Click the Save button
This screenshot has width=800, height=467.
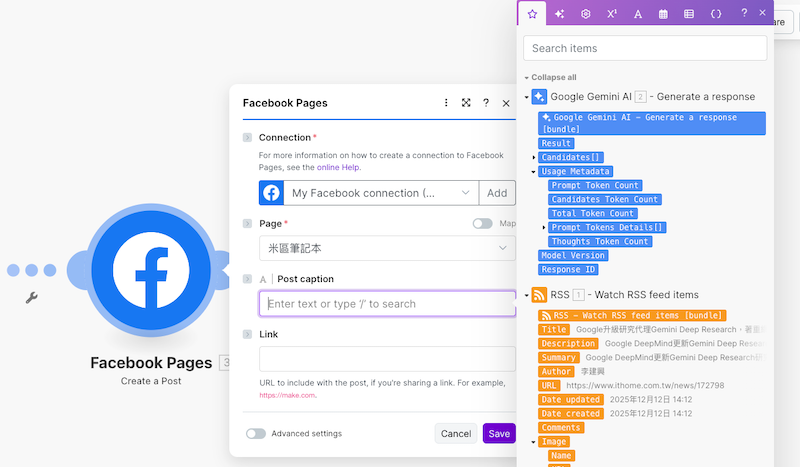click(499, 434)
